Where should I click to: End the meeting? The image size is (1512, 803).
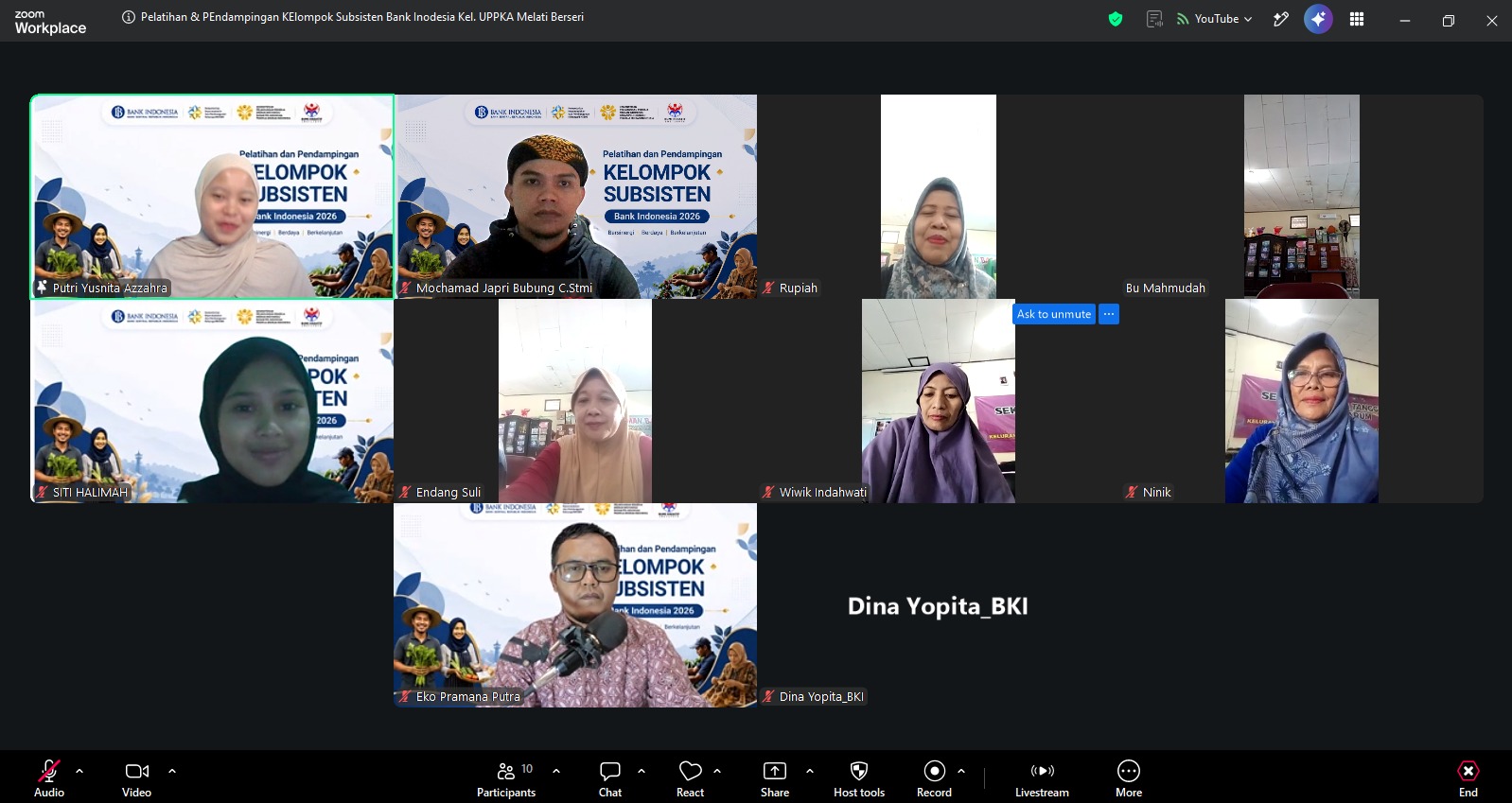click(x=1468, y=779)
